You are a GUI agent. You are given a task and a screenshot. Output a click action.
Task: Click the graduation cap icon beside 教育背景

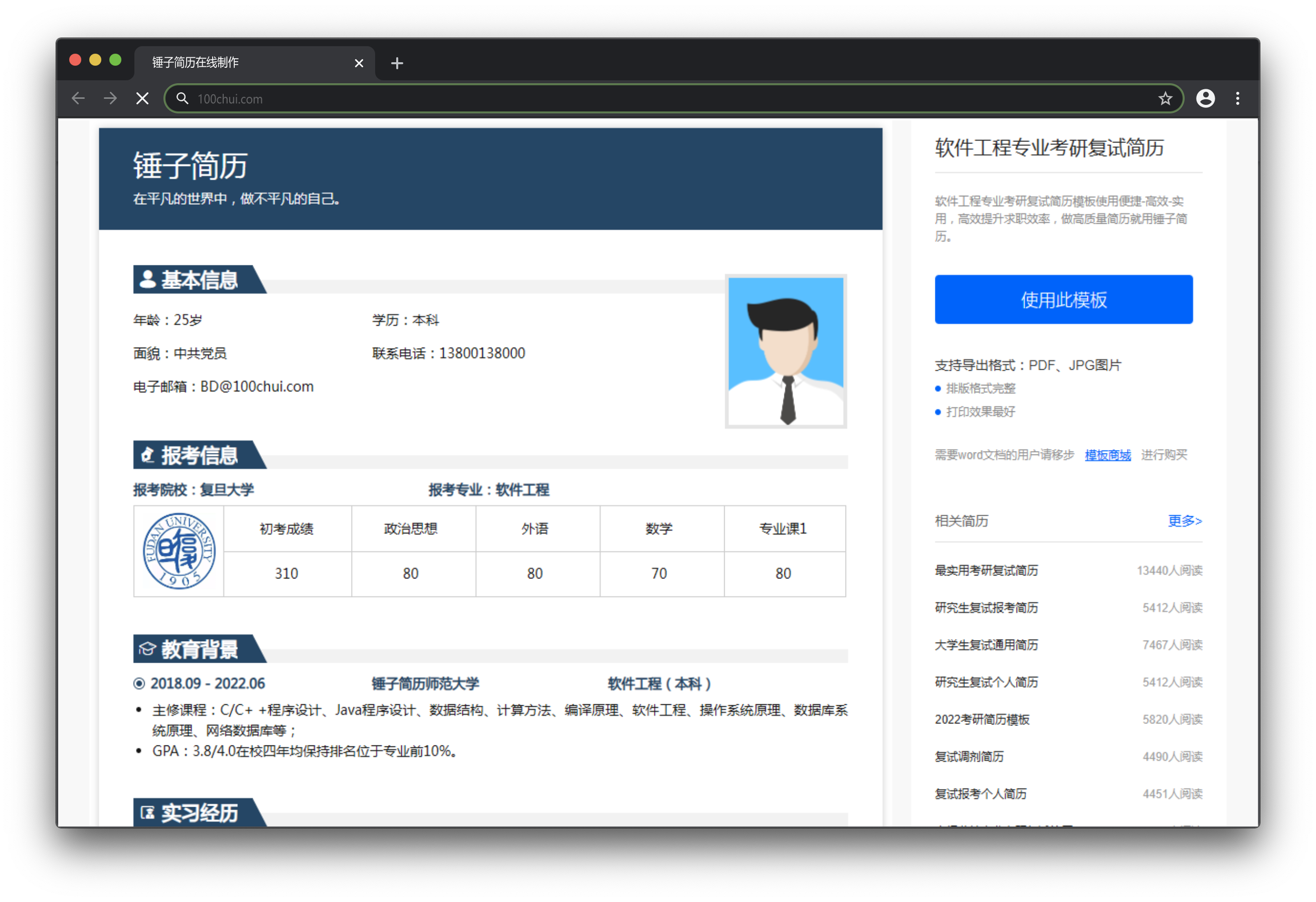click(x=147, y=649)
